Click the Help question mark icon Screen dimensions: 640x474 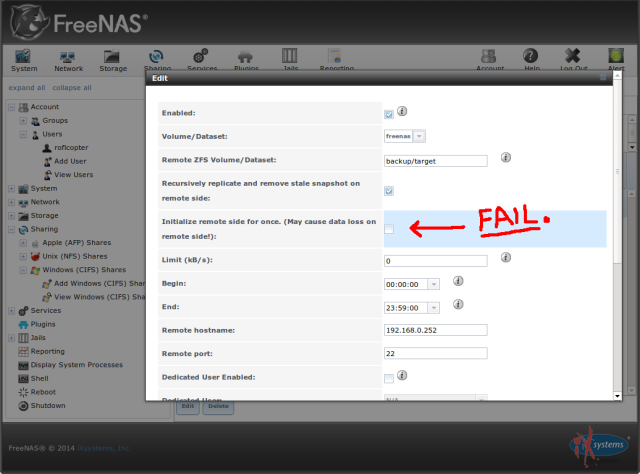(531, 56)
